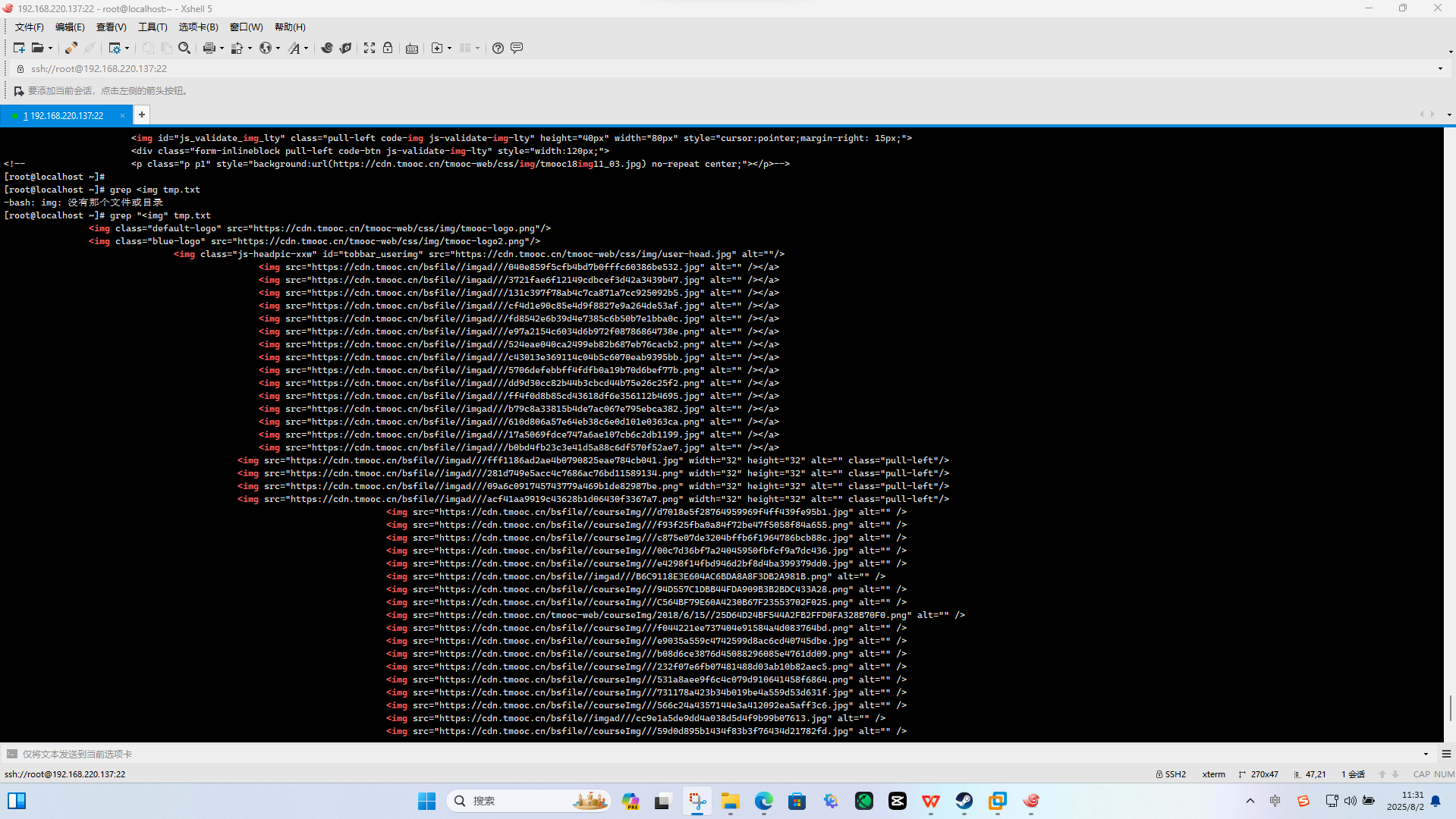This screenshot has width=1456, height=819.
Task: Click the speech bubble feedback icon
Action: [x=517, y=48]
